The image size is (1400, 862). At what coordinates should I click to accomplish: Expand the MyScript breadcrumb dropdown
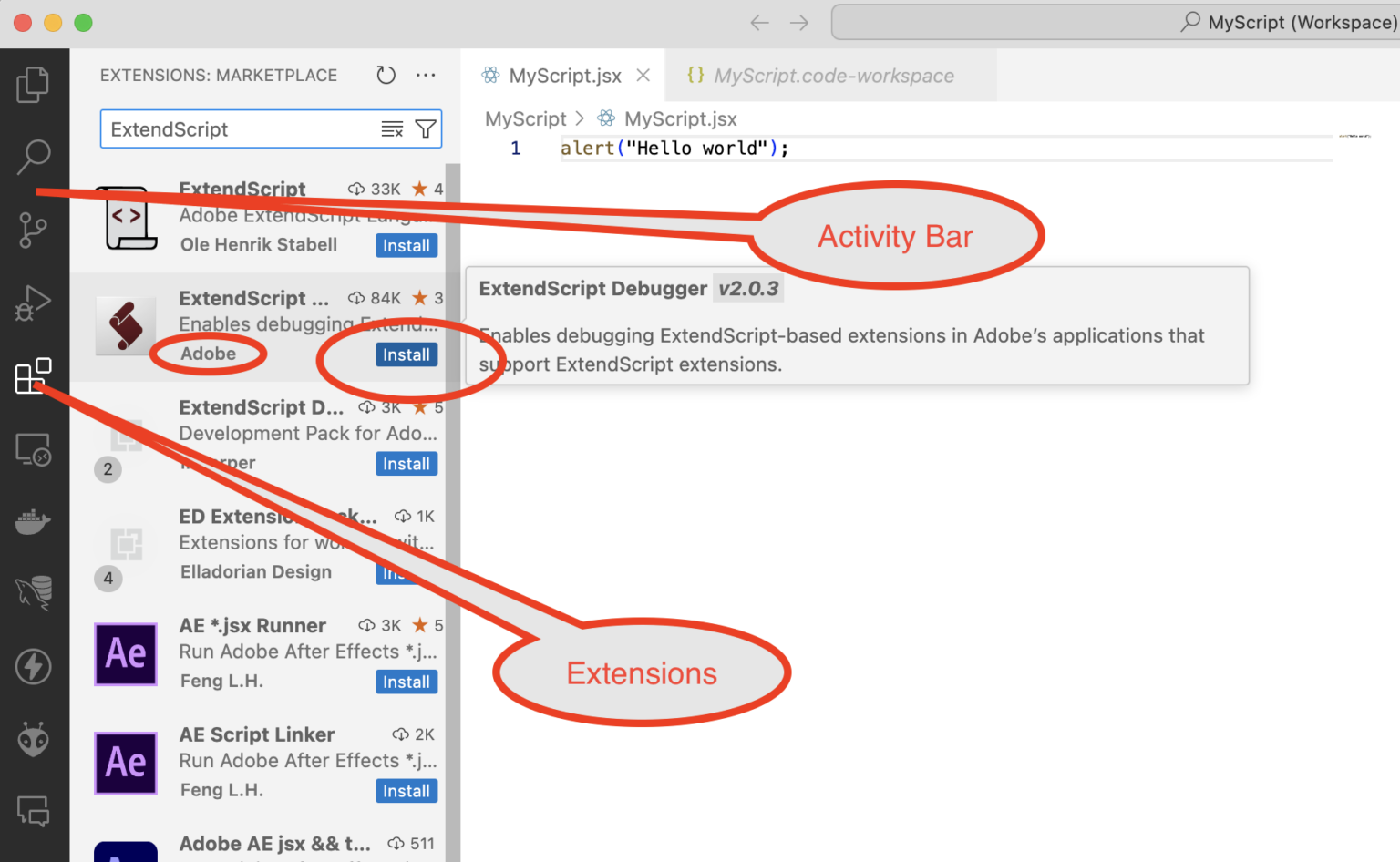pos(526,118)
